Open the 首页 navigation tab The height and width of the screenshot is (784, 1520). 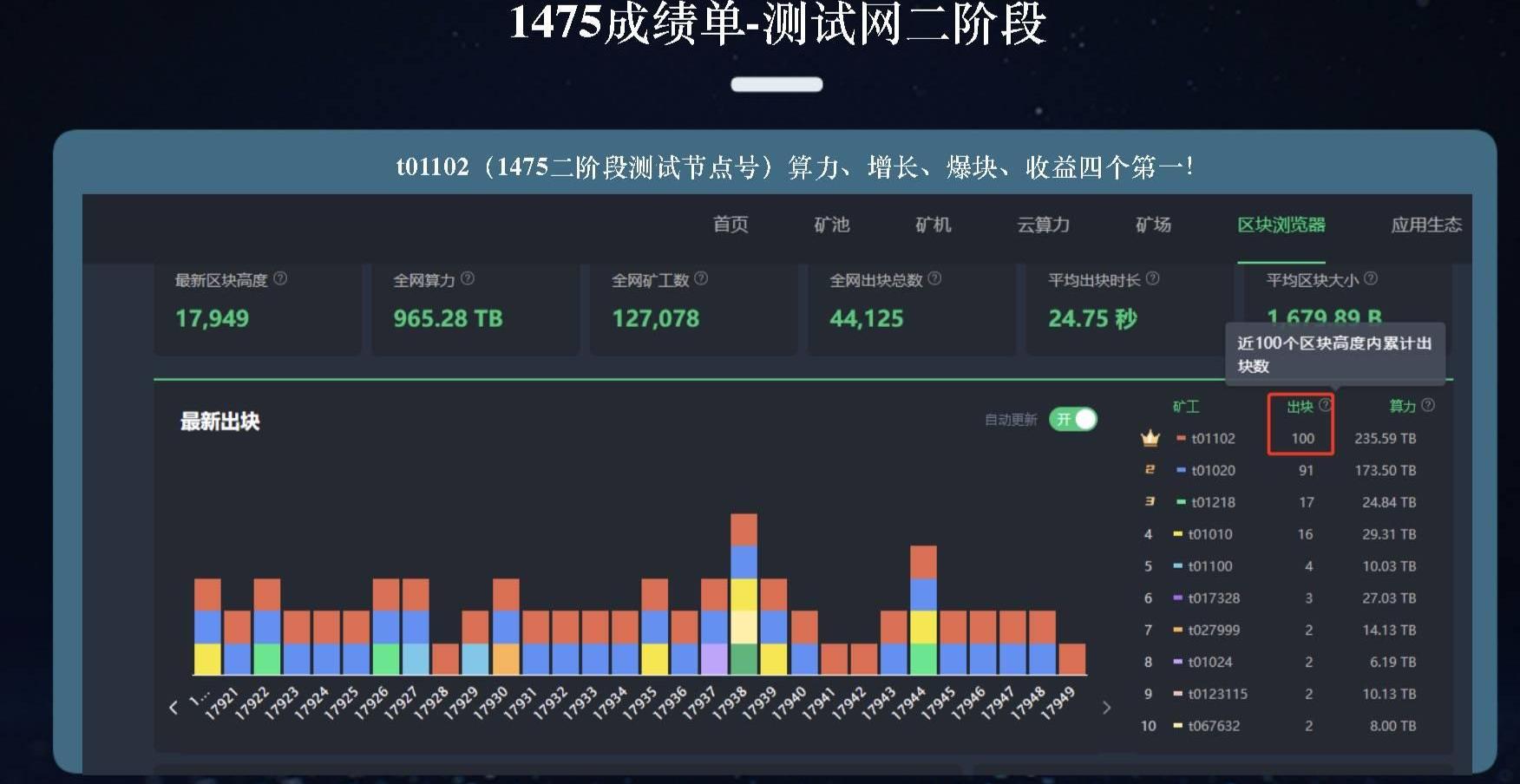[x=731, y=225]
